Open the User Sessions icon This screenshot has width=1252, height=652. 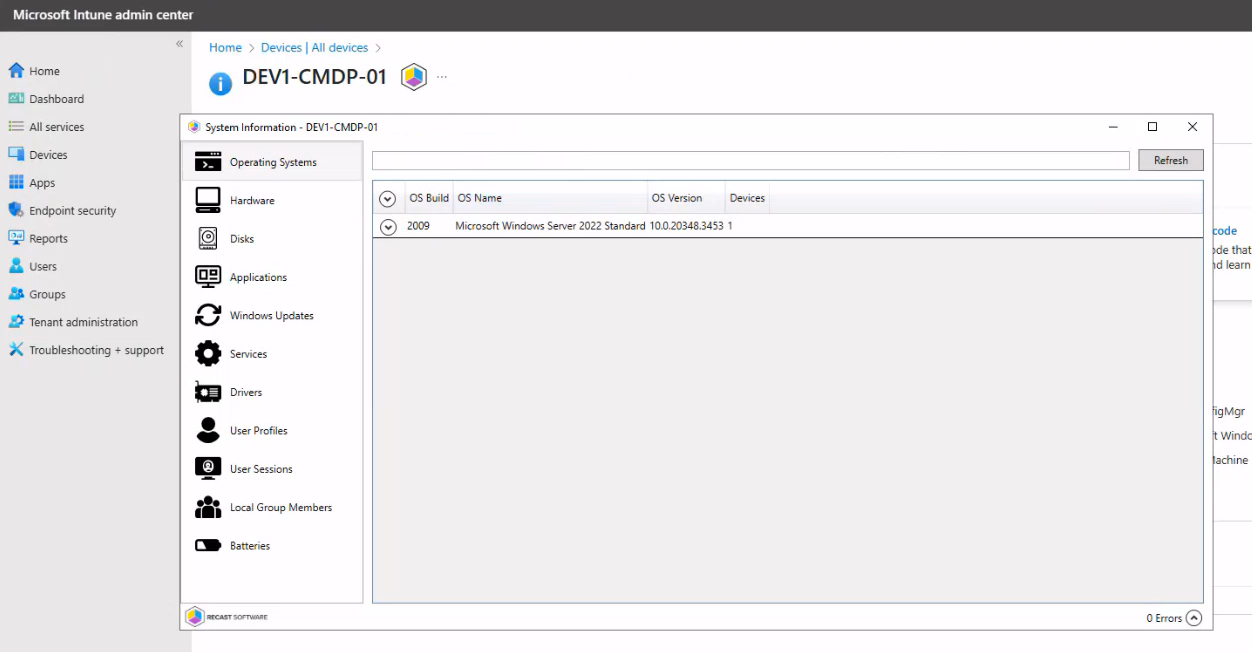pyautogui.click(x=208, y=468)
